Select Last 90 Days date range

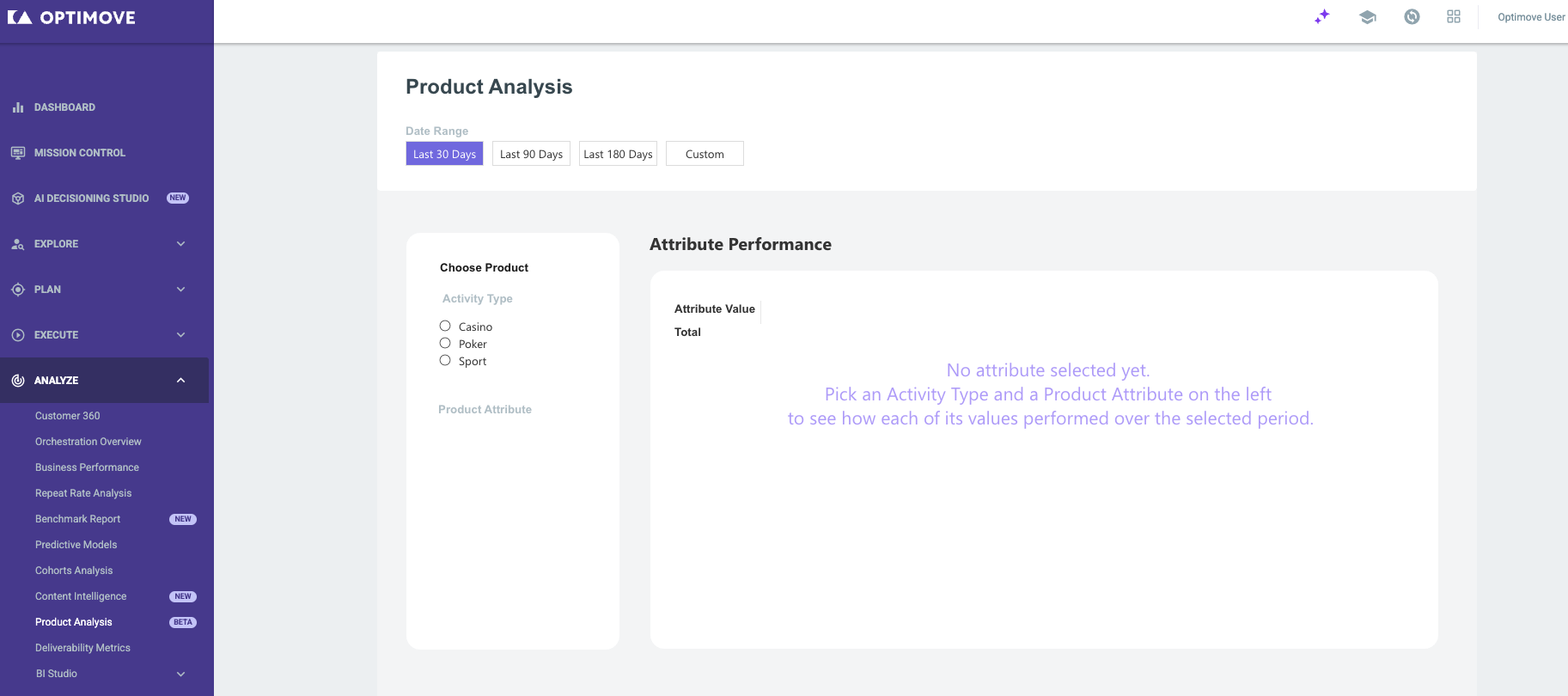531,154
